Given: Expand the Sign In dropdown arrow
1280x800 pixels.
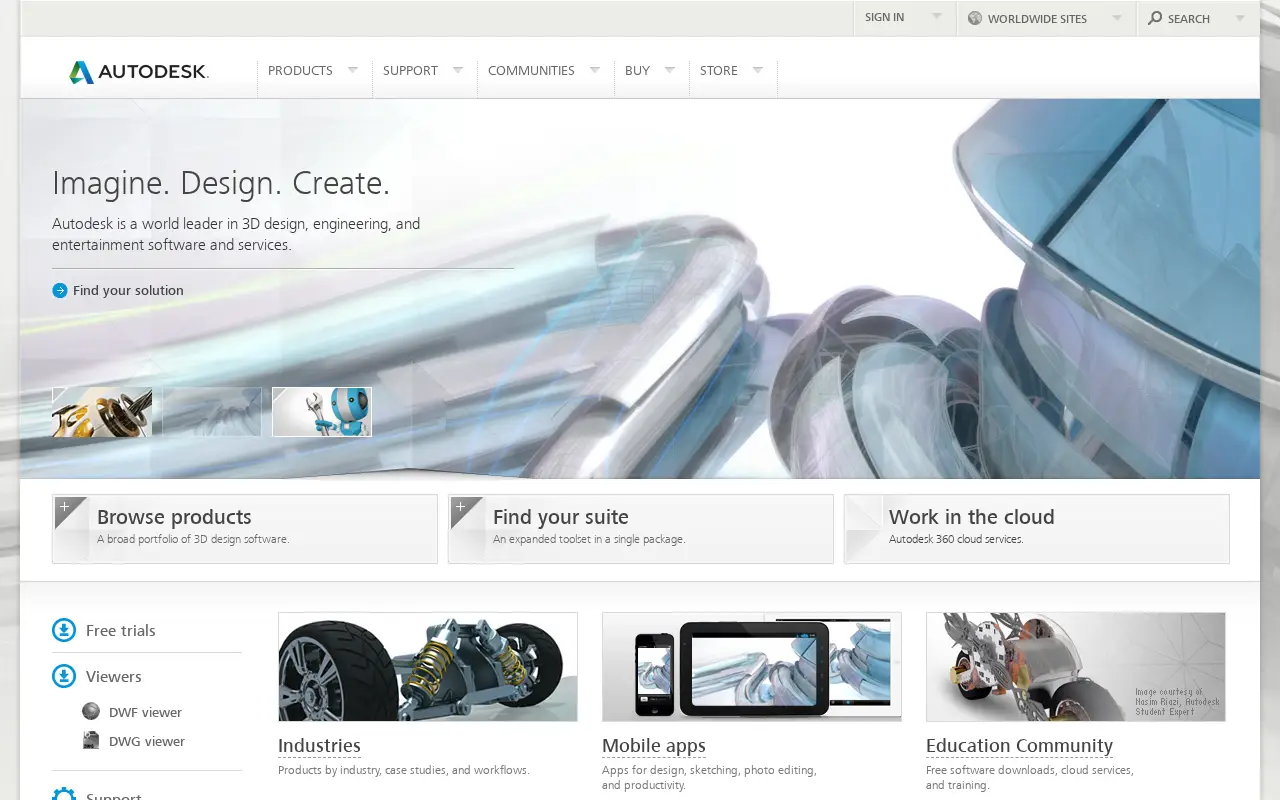Looking at the screenshot, I should (937, 17).
